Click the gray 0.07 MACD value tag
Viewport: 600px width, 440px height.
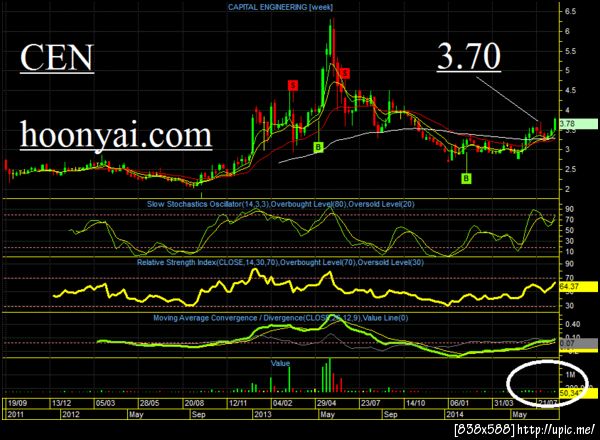pyautogui.click(x=578, y=343)
